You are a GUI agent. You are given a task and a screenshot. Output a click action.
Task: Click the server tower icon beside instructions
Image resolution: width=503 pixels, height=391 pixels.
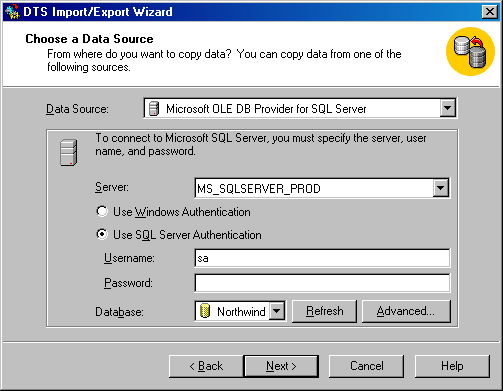(69, 152)
